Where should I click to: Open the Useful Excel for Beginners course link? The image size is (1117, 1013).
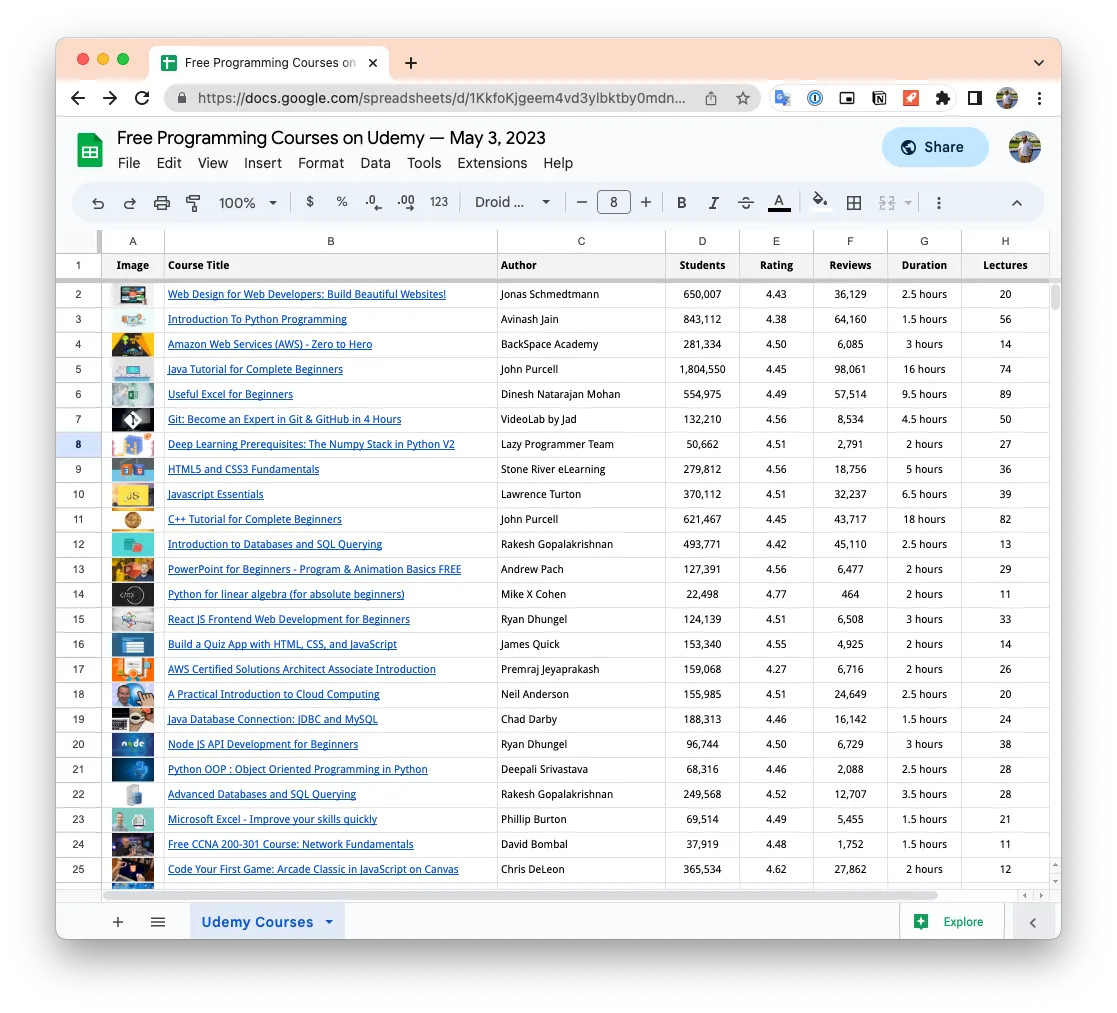[x=230, y=394]
